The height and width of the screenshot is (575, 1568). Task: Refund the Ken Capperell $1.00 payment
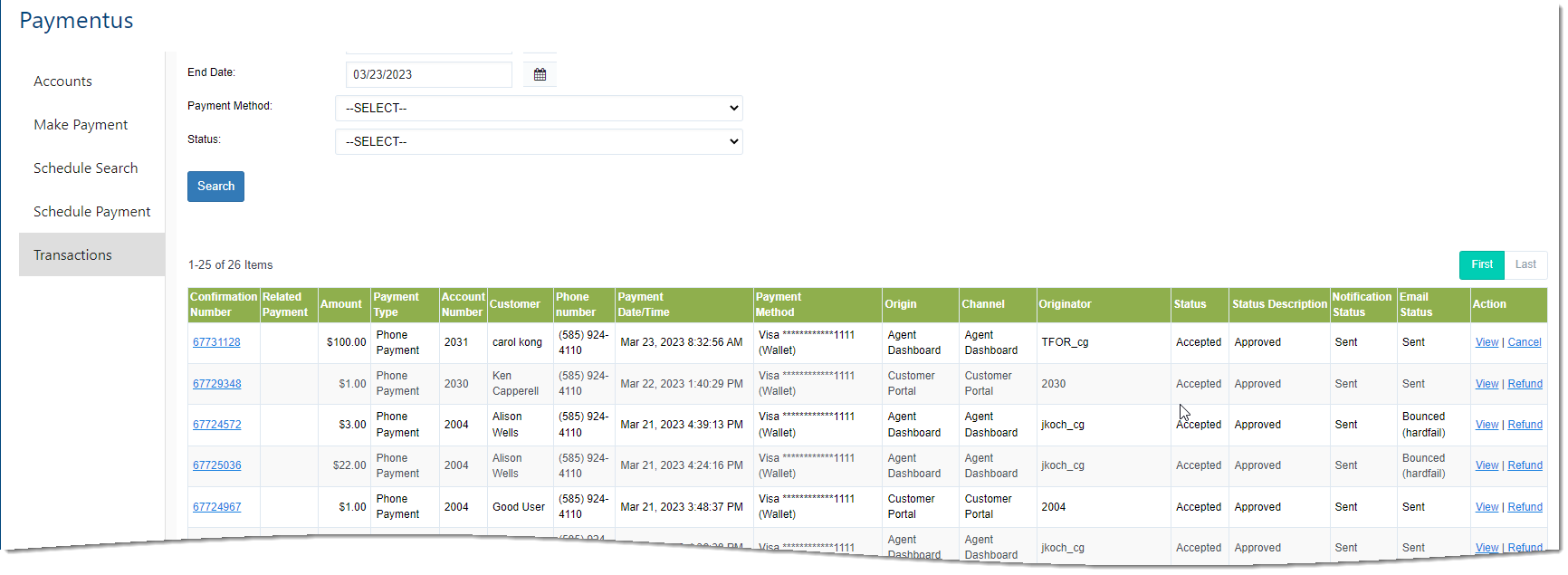tap(1525, 384)
